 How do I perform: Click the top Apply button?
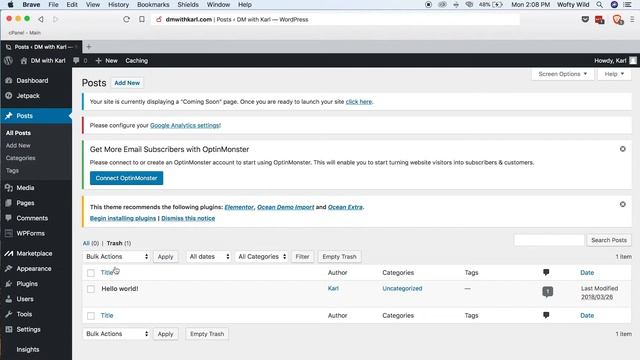(x=165, y=256)
